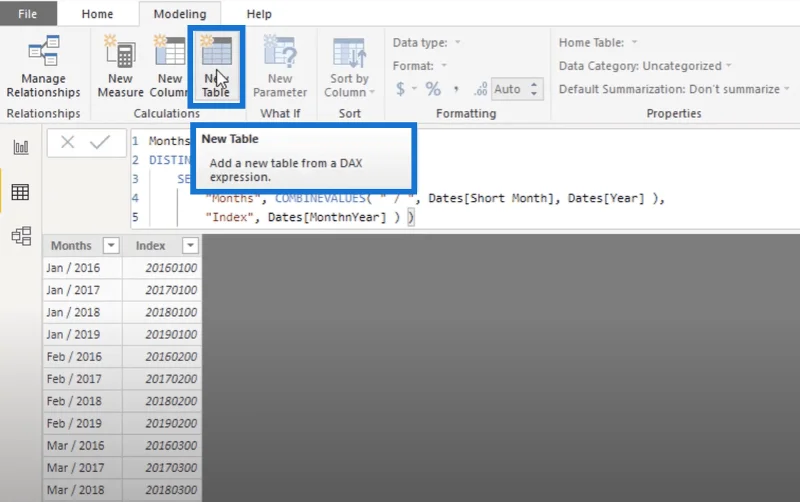Image resolution: width=800 pixels, height=502 pixels.
Task: Select index value 20170100
Action: (x=162, y=290)
